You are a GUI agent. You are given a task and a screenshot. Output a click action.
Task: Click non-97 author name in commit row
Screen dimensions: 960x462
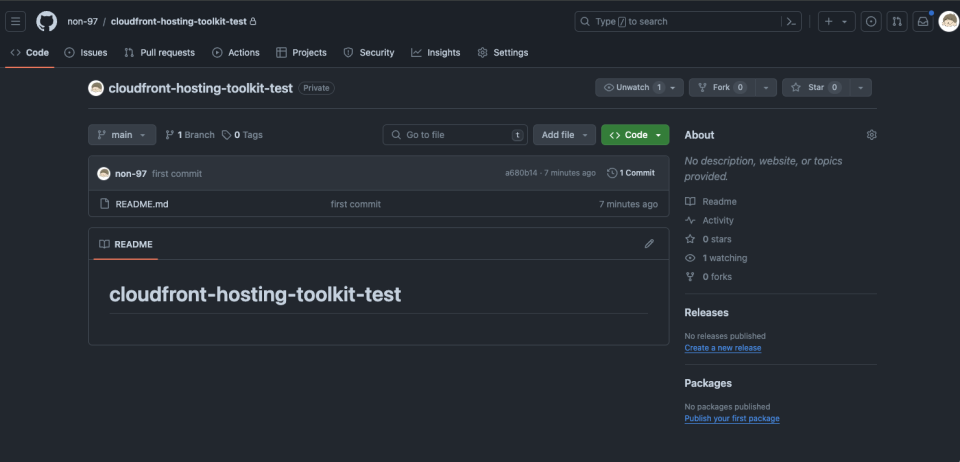pos(130,174)
